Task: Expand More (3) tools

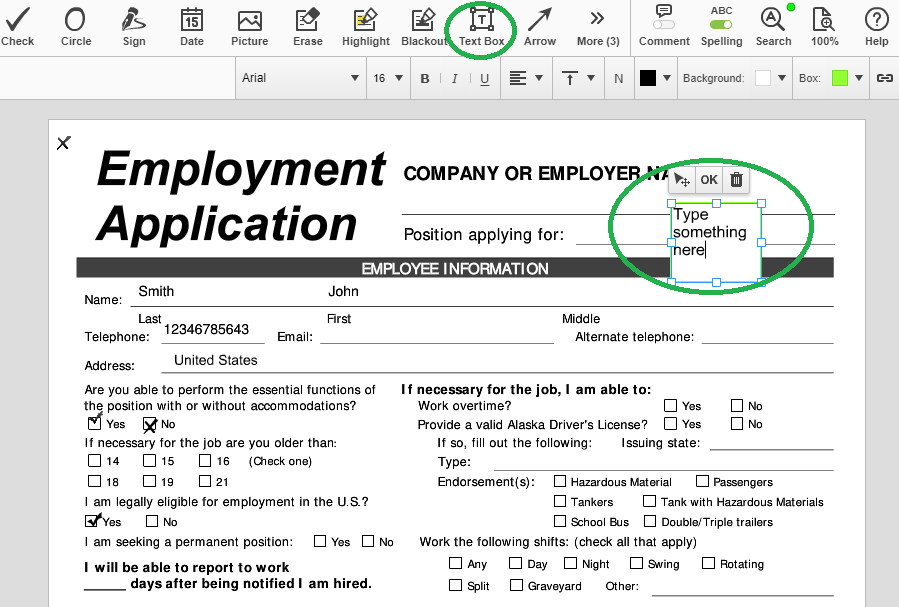Action: (598, 27)
